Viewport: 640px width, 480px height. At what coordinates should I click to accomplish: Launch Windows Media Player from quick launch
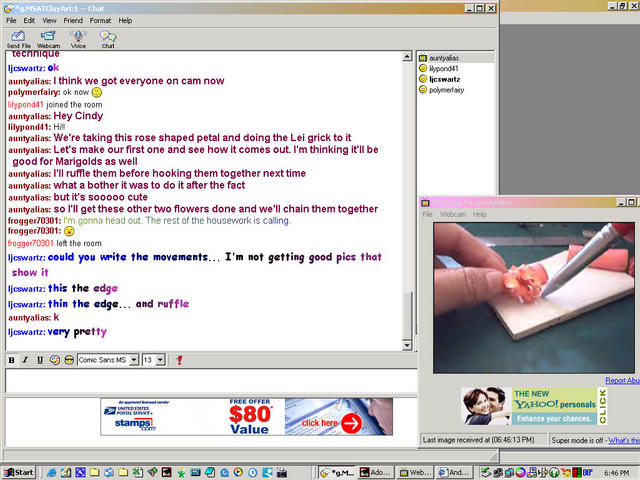[x=238, y=473]
